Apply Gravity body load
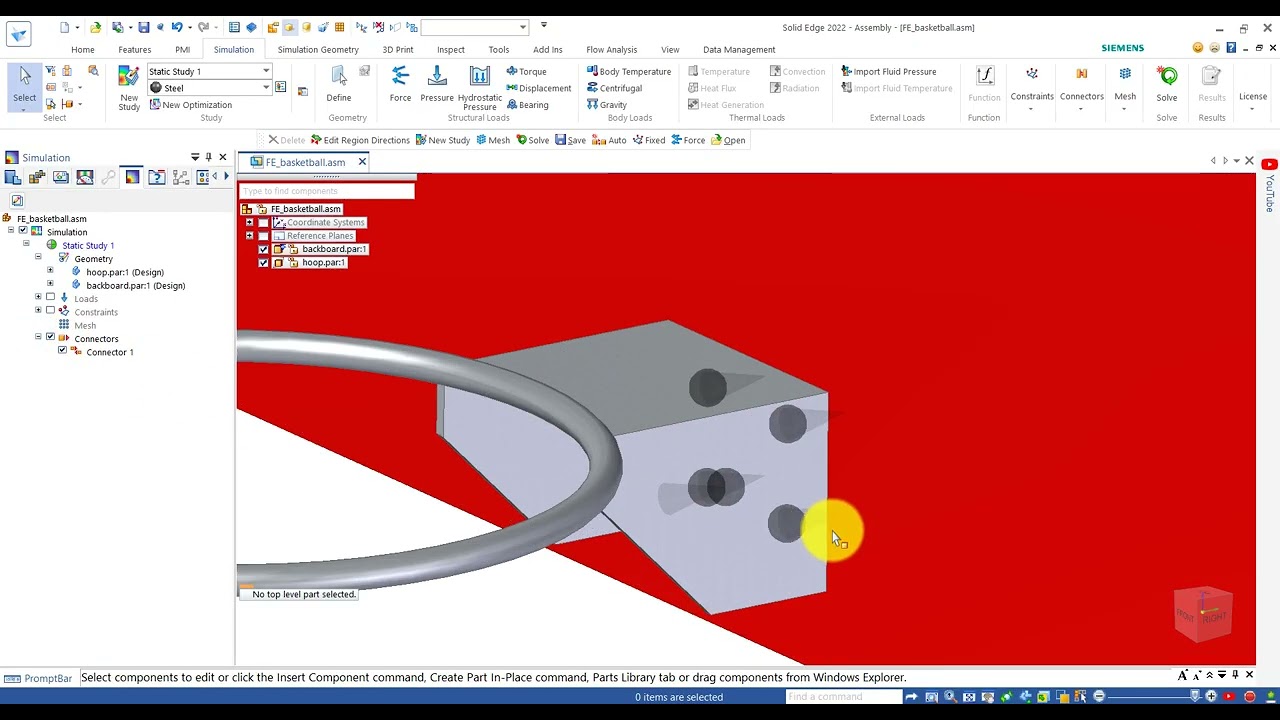 [x=607, y=105]
